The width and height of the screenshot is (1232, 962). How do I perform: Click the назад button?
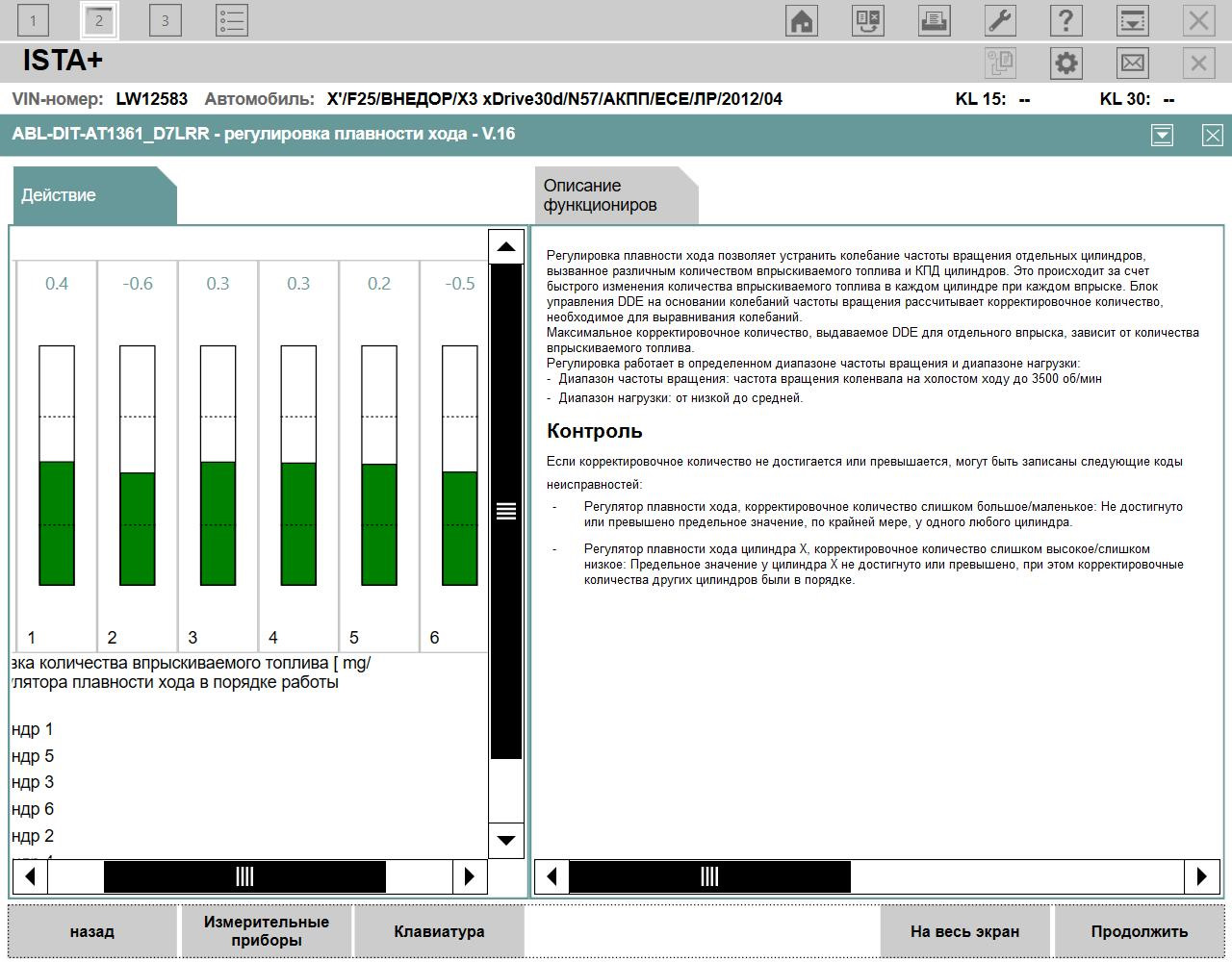click(x=92, y=931)
